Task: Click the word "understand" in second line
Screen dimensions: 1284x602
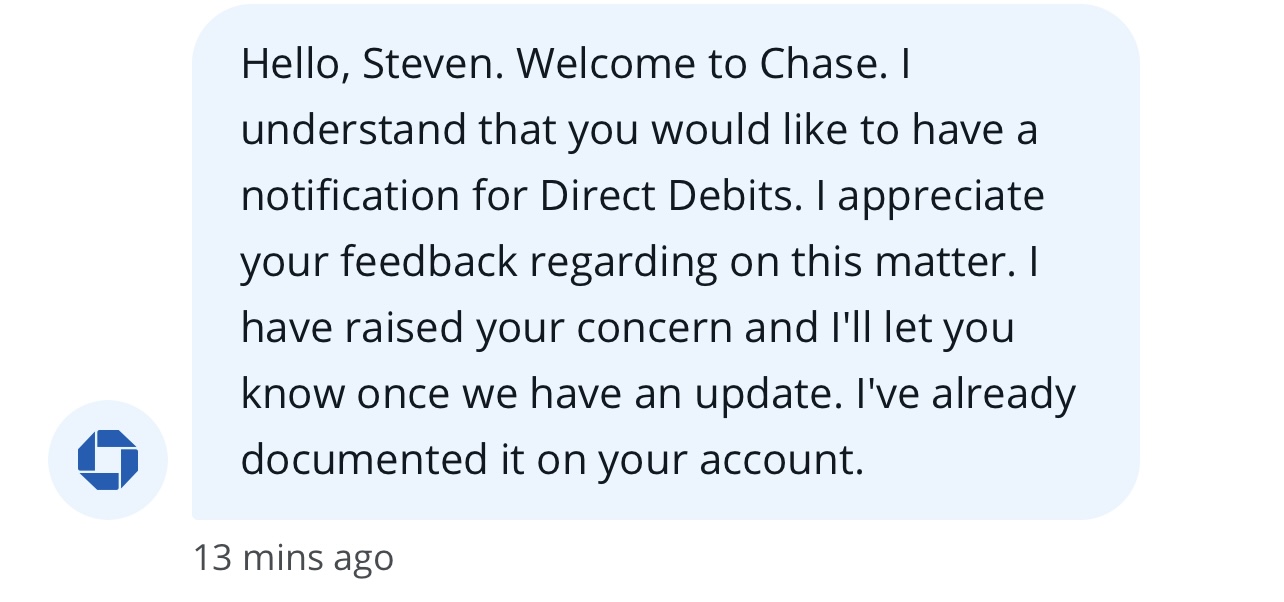Action: [x=353, y=130]
